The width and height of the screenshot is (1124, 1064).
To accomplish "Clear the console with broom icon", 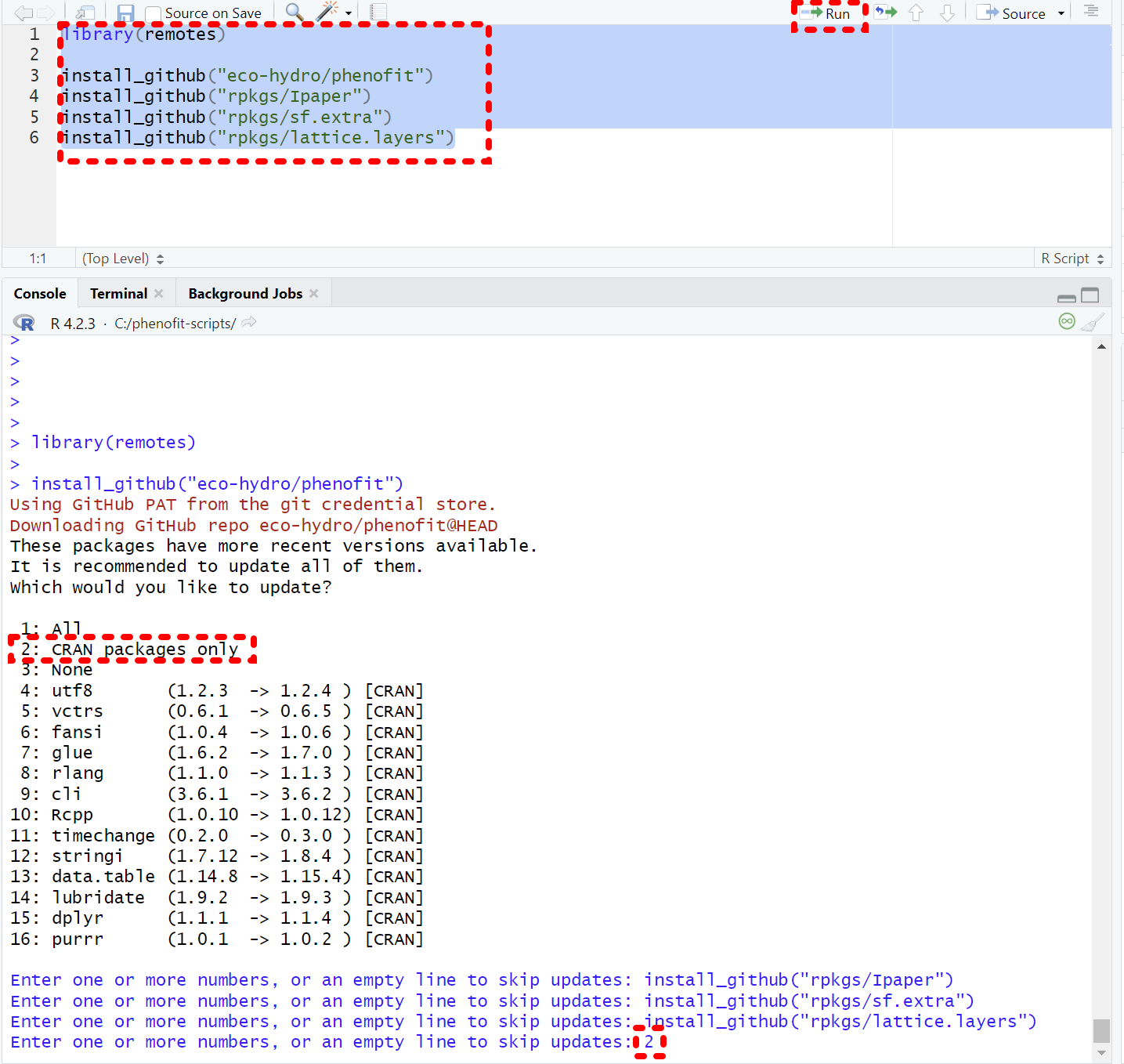I will click(x=1092, y=321).
